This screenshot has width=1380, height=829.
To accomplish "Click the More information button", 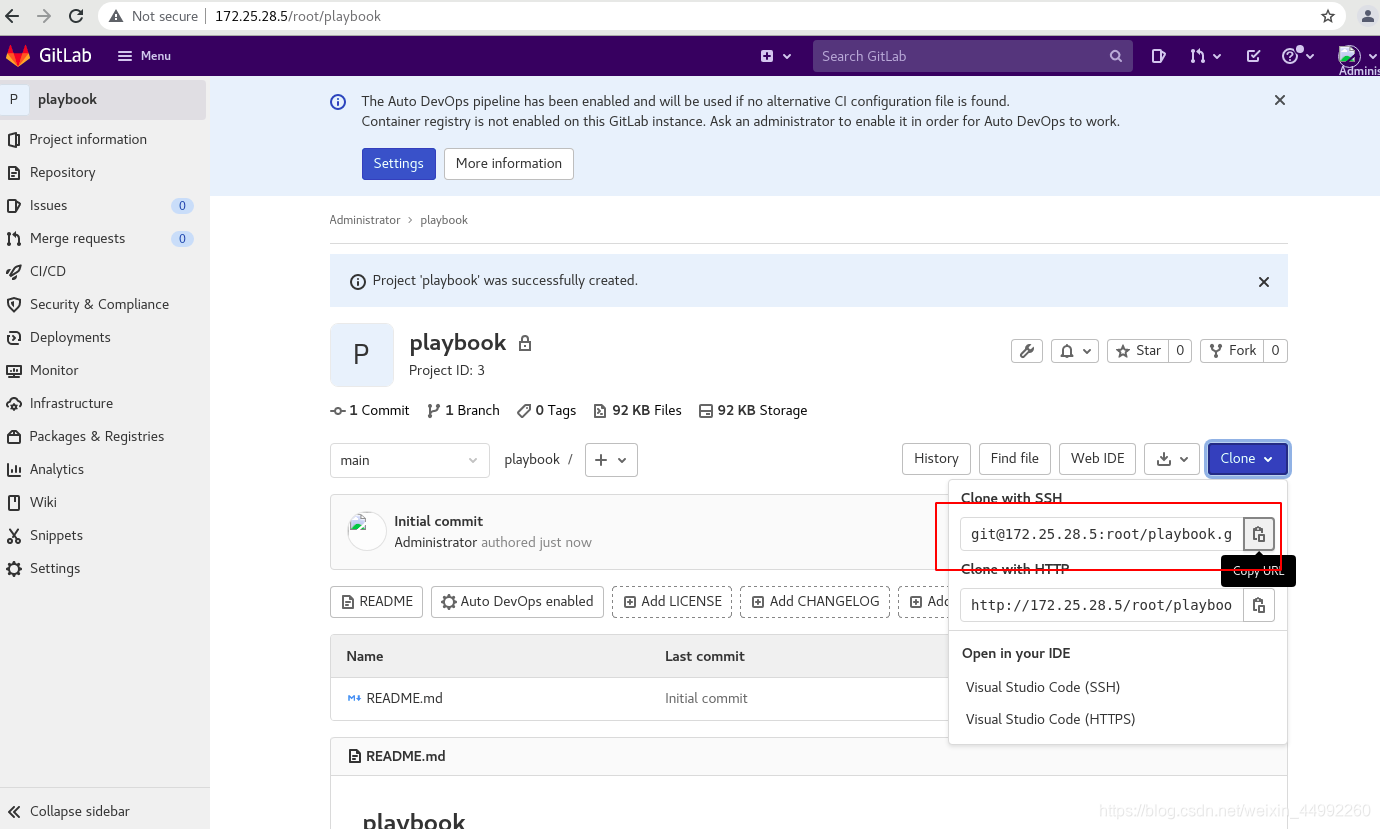I will point(509,163).
